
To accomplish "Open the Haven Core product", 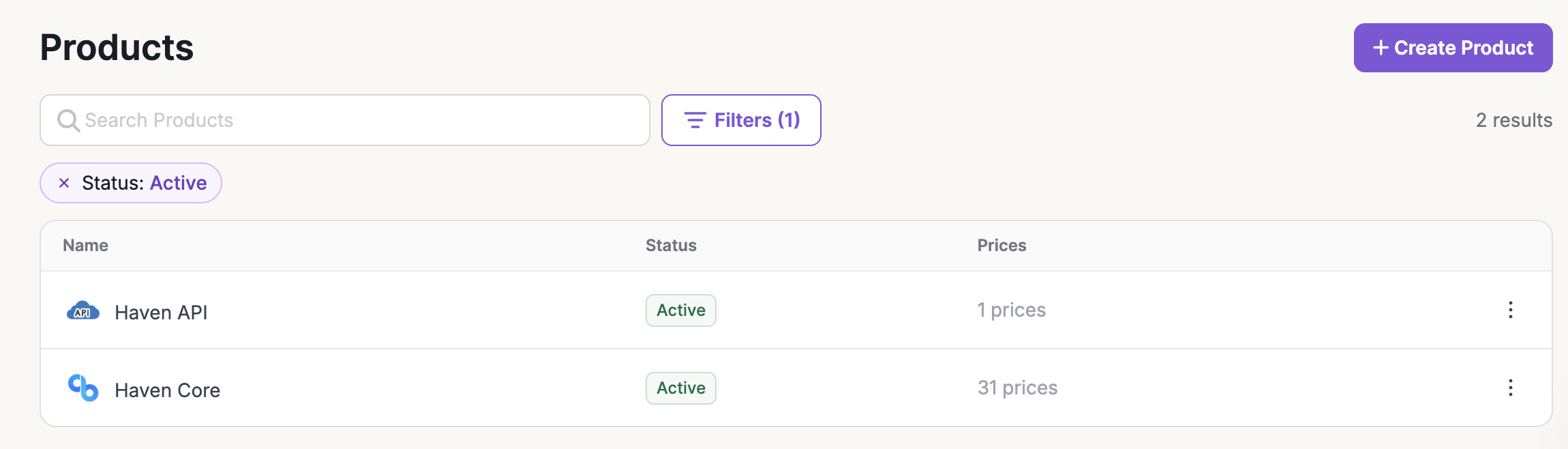I will click(x=168, y=390).
